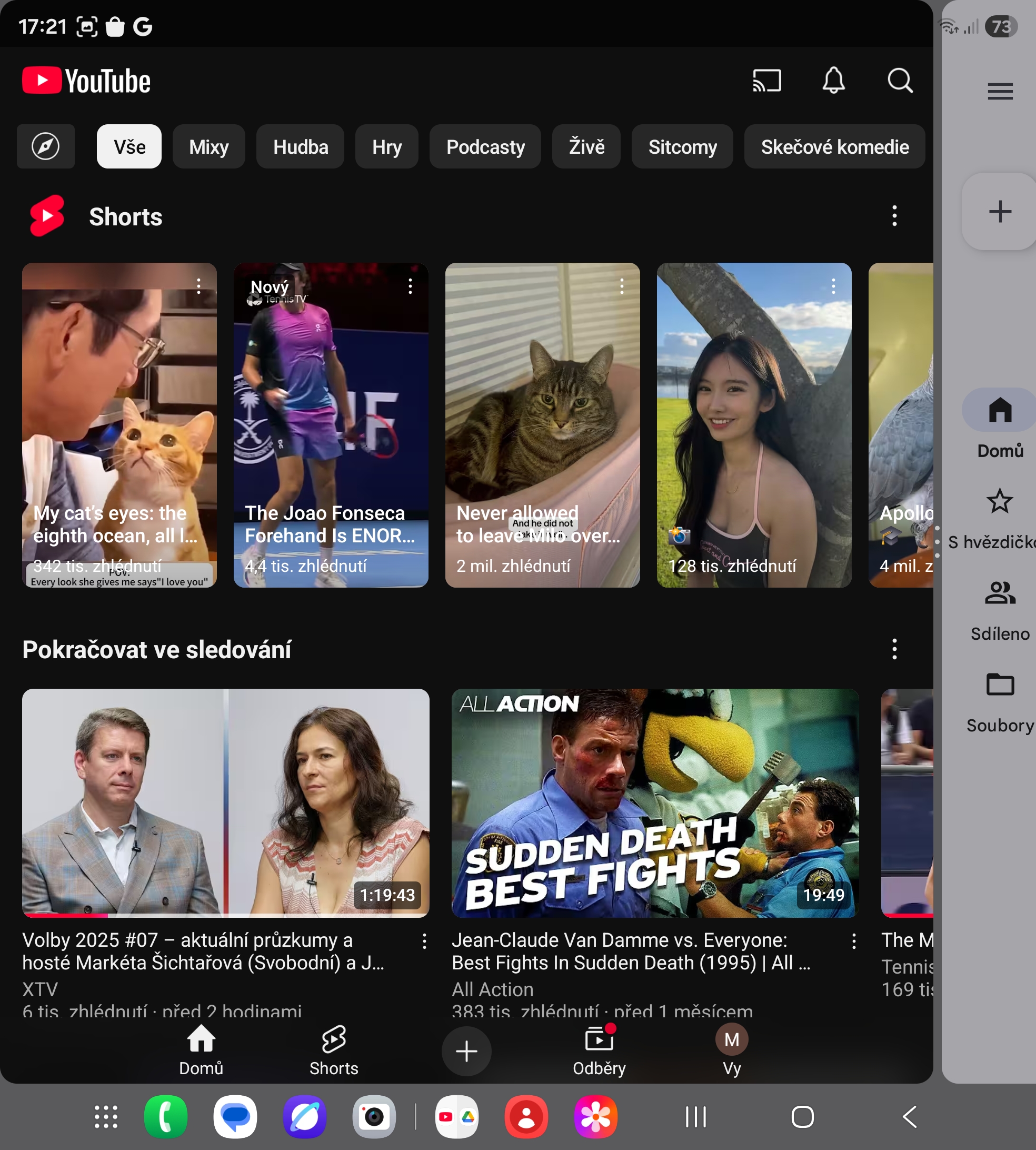Viewport: 1036px width, 1150px height.
Task: Tap the Create plus button
Action: pos(467,1051)
